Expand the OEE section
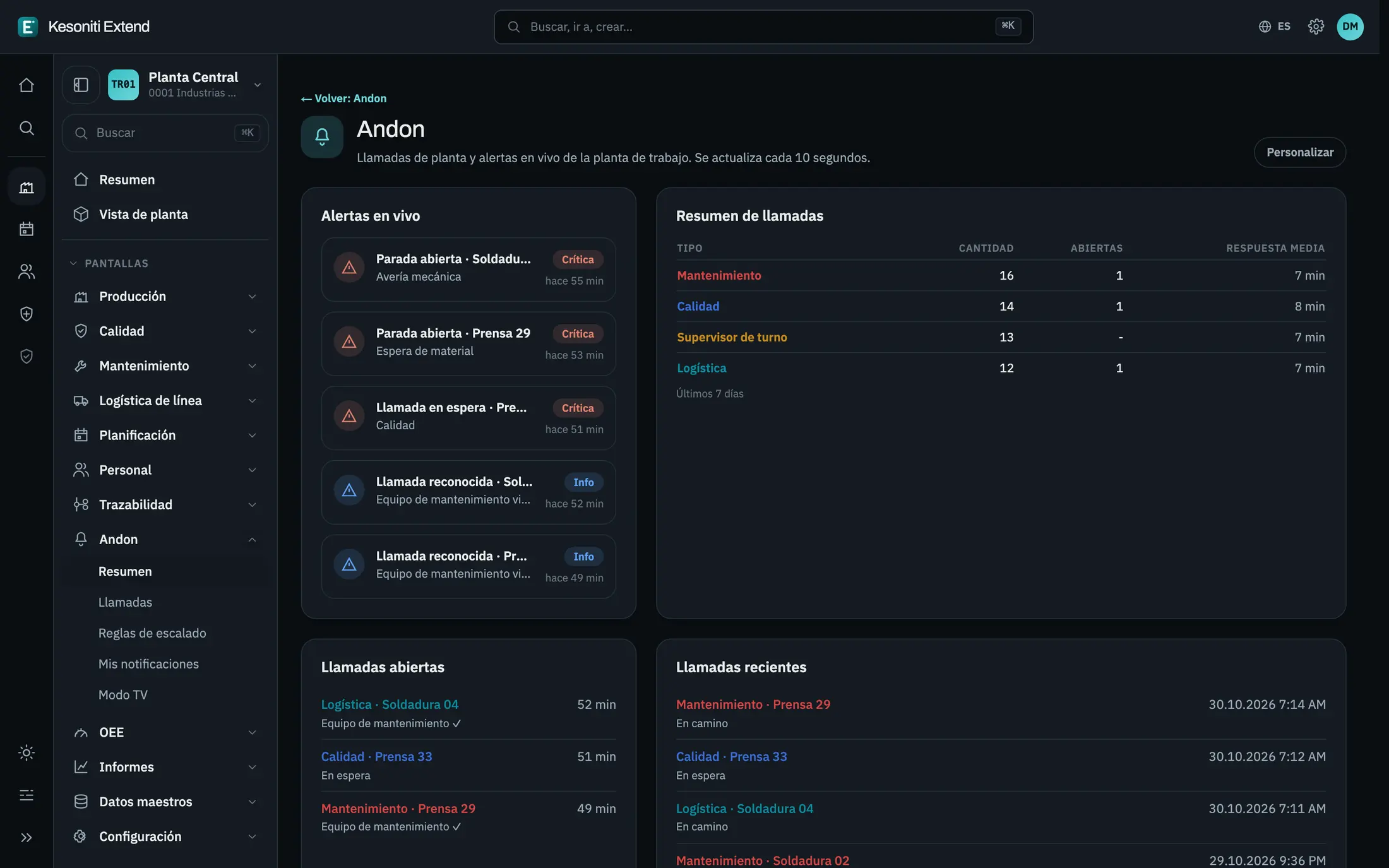This screenshot has width=1389, height=868. coord(165,732)
